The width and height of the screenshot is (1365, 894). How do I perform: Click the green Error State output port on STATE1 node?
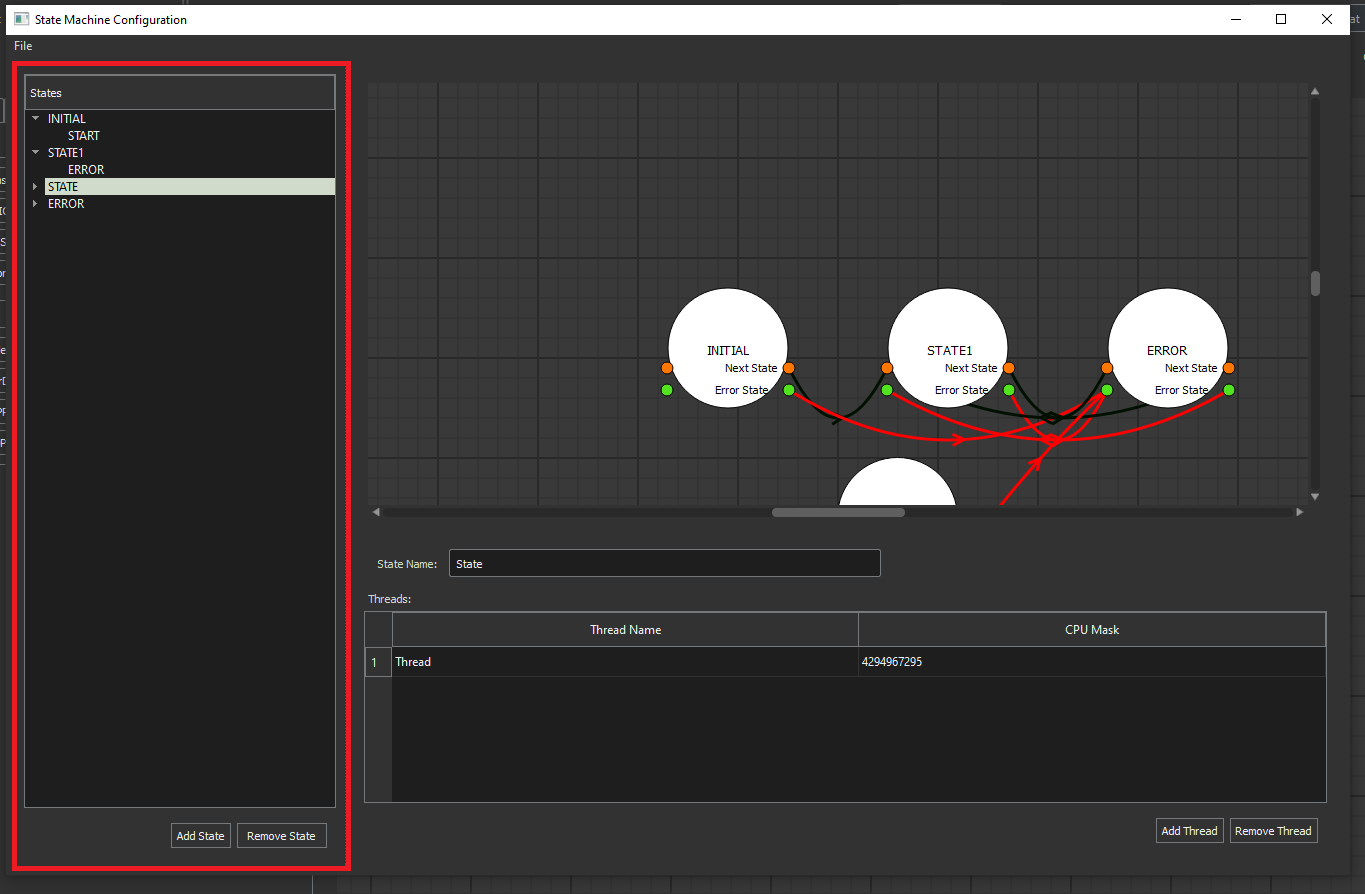point(1009,390)
